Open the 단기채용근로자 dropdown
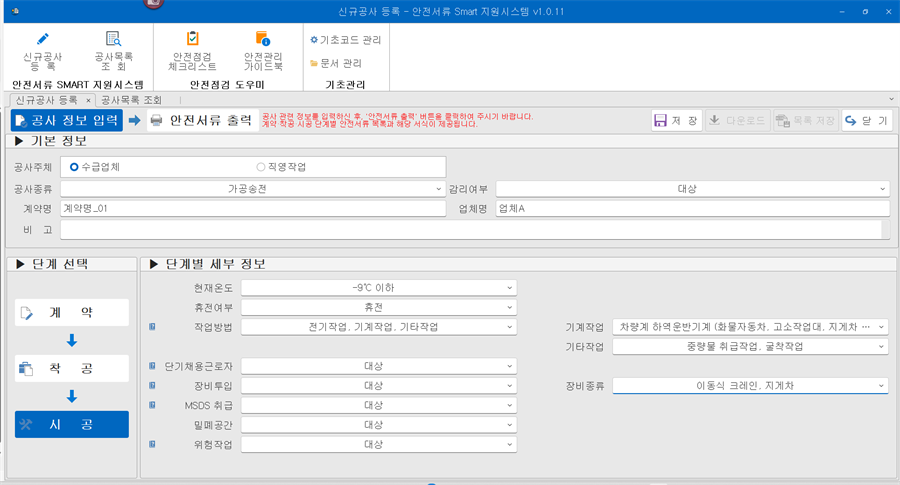This screenshot has width=900, height=485. 379,366
